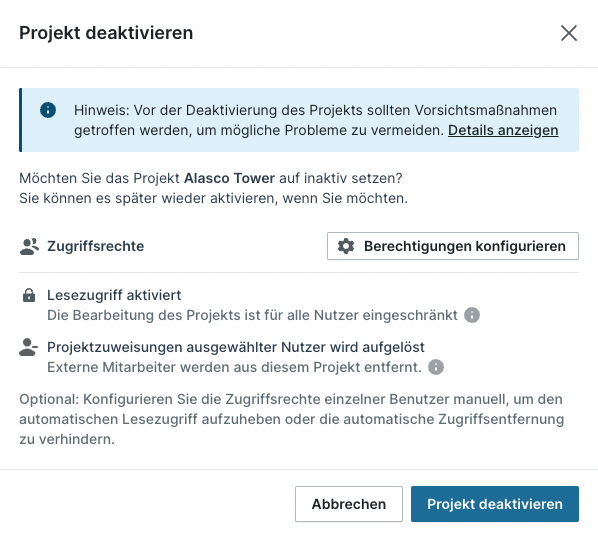
Task: Open the Details anzeigen link
Action: click(503, 130)
